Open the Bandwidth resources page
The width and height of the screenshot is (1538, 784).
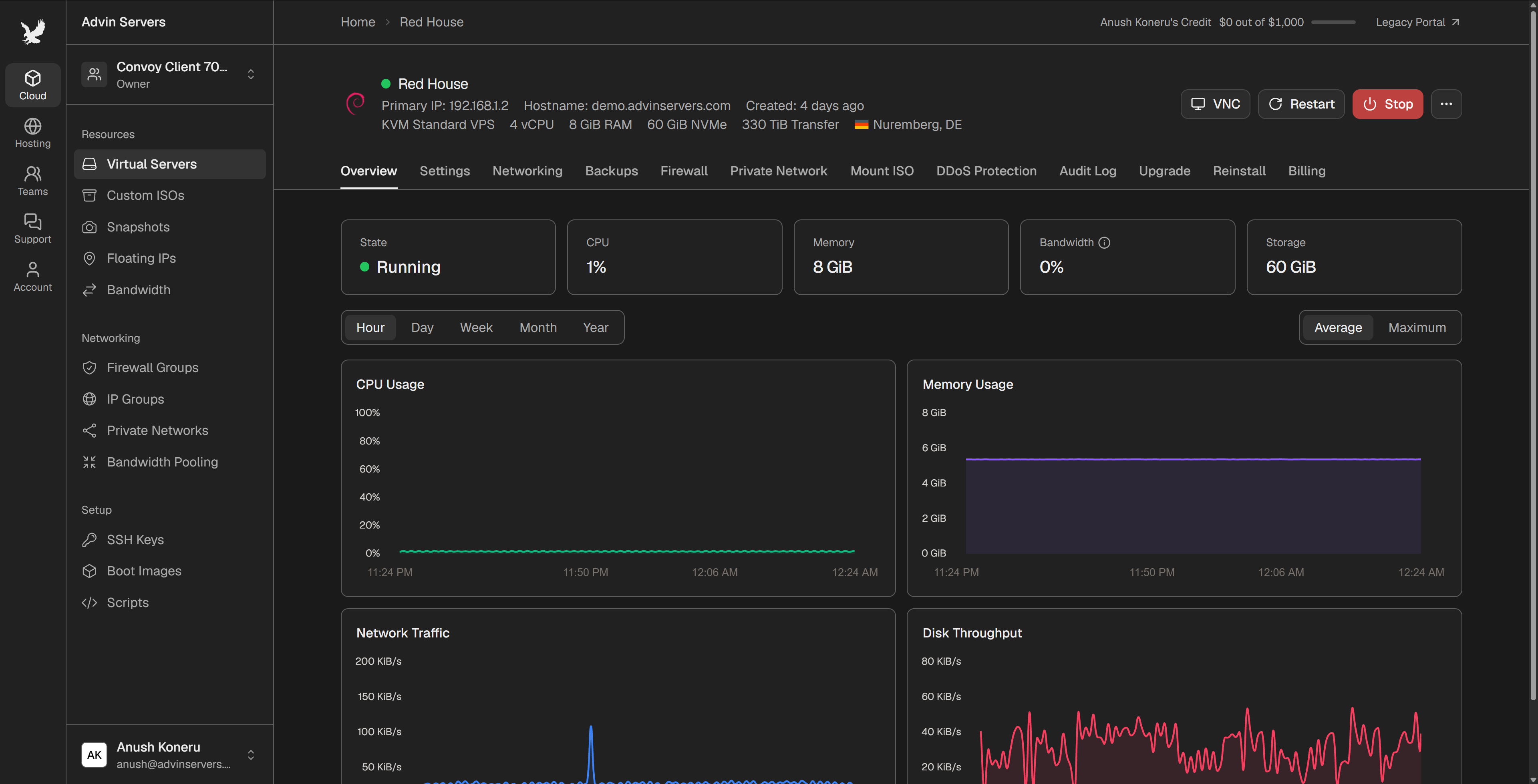click(169, 289)
